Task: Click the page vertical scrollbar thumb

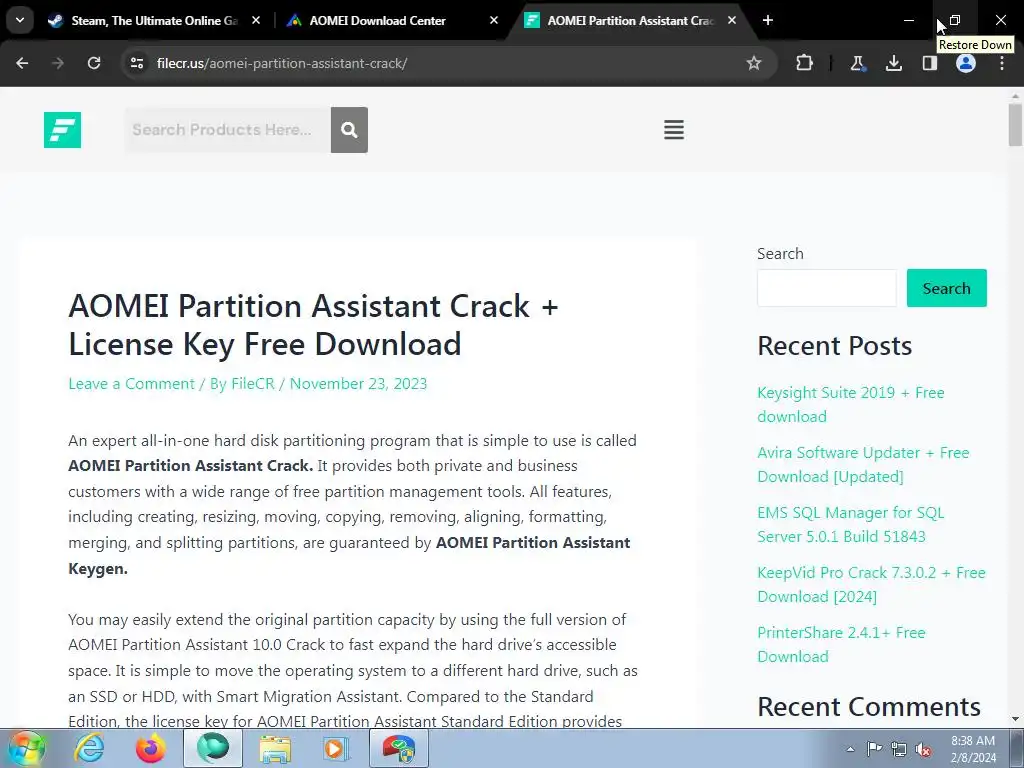Action: [x=1015, y=125]
